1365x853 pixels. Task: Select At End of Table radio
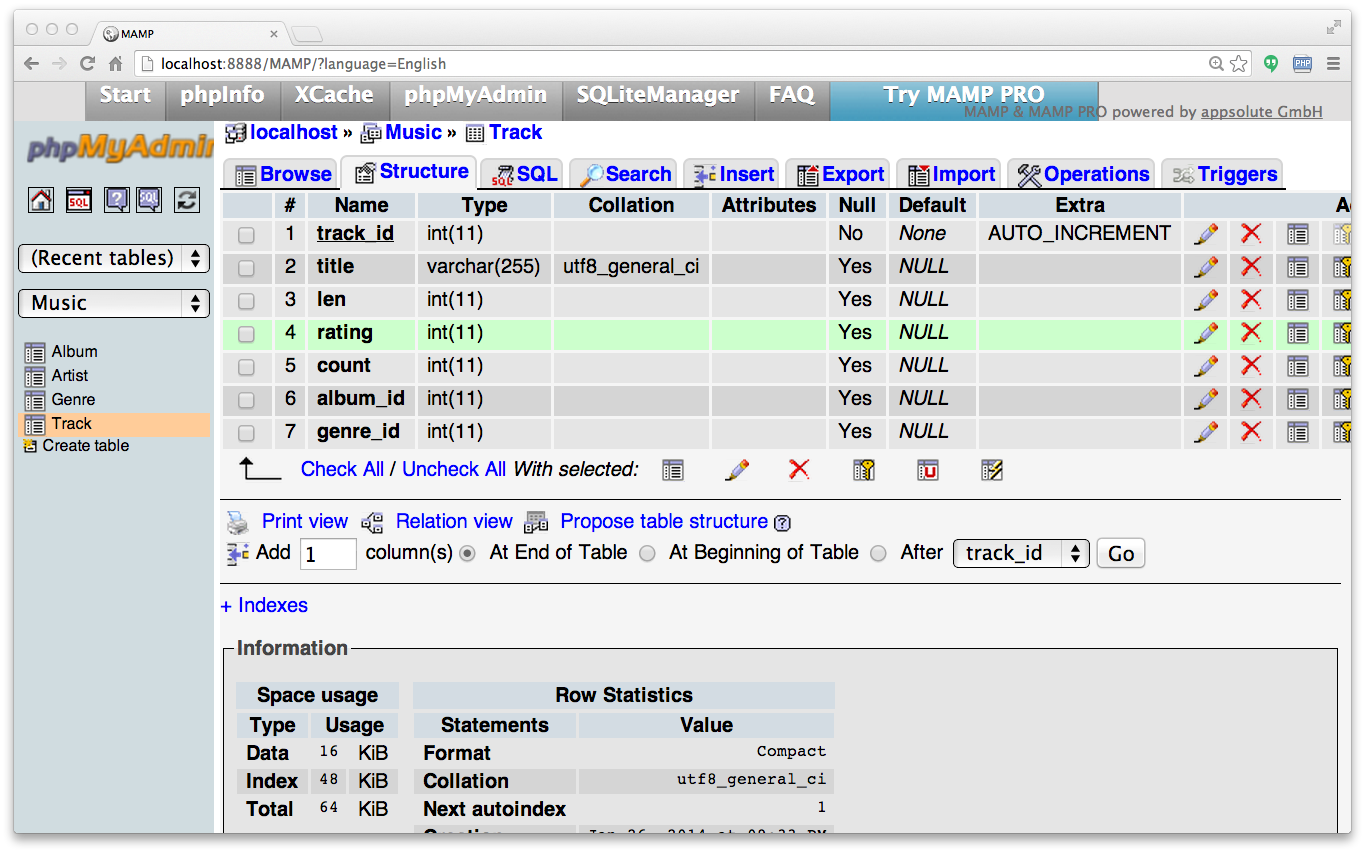click(x=467, y=553)
